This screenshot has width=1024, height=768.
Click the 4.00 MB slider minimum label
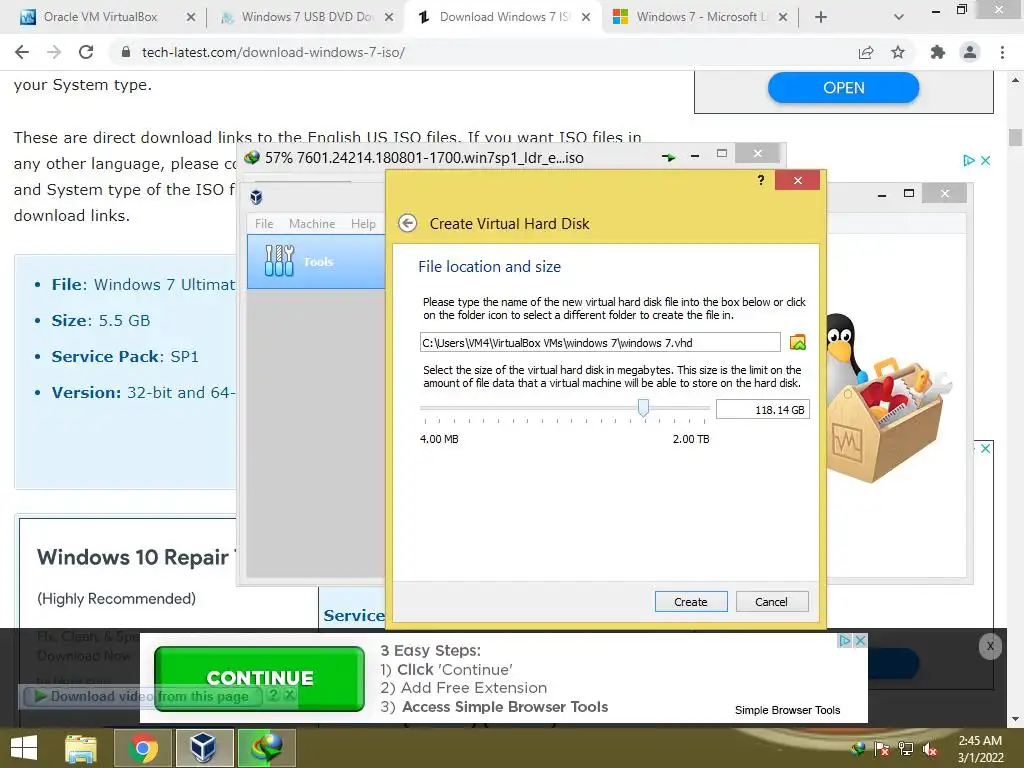439,439
